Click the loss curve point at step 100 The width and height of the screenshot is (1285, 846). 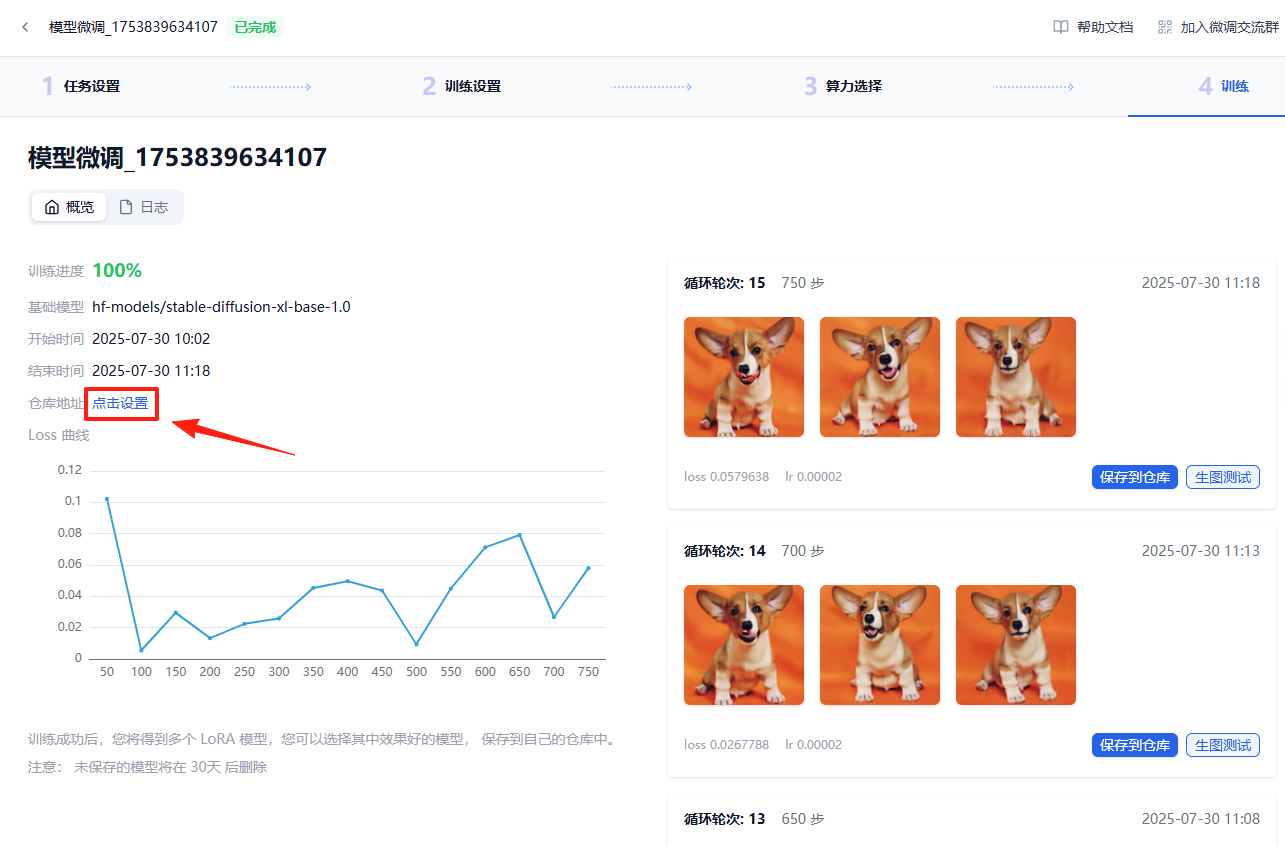(141, 650)
